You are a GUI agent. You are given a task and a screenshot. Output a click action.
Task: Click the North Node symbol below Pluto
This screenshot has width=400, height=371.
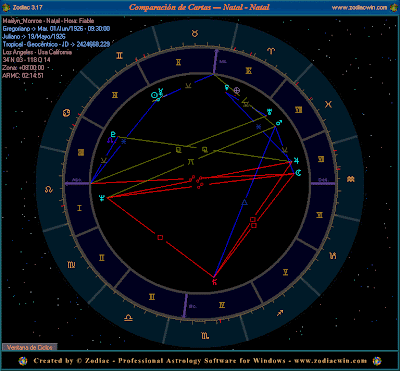click(x=110, y=141)
